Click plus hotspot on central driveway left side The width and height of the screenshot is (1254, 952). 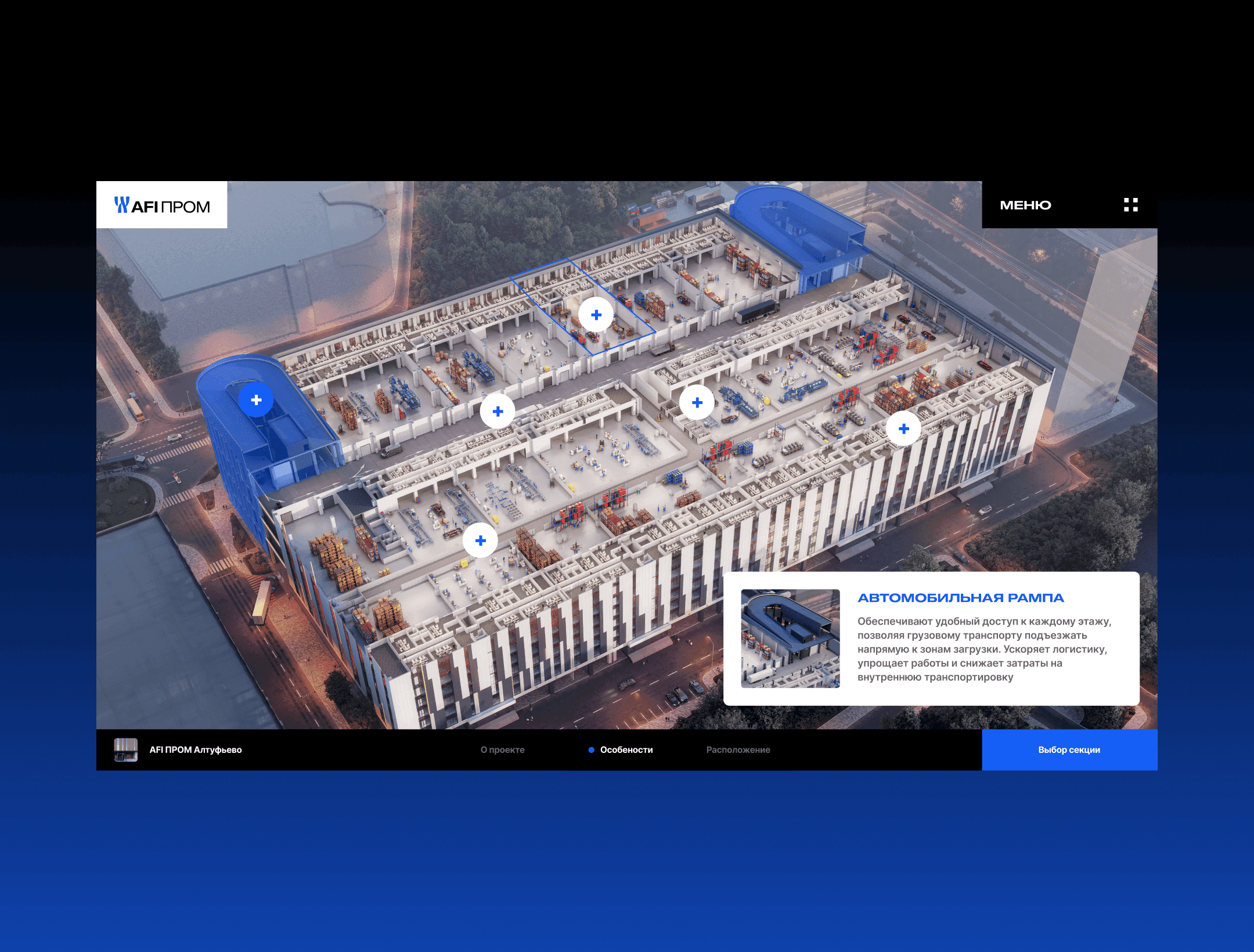click(498, 412)
